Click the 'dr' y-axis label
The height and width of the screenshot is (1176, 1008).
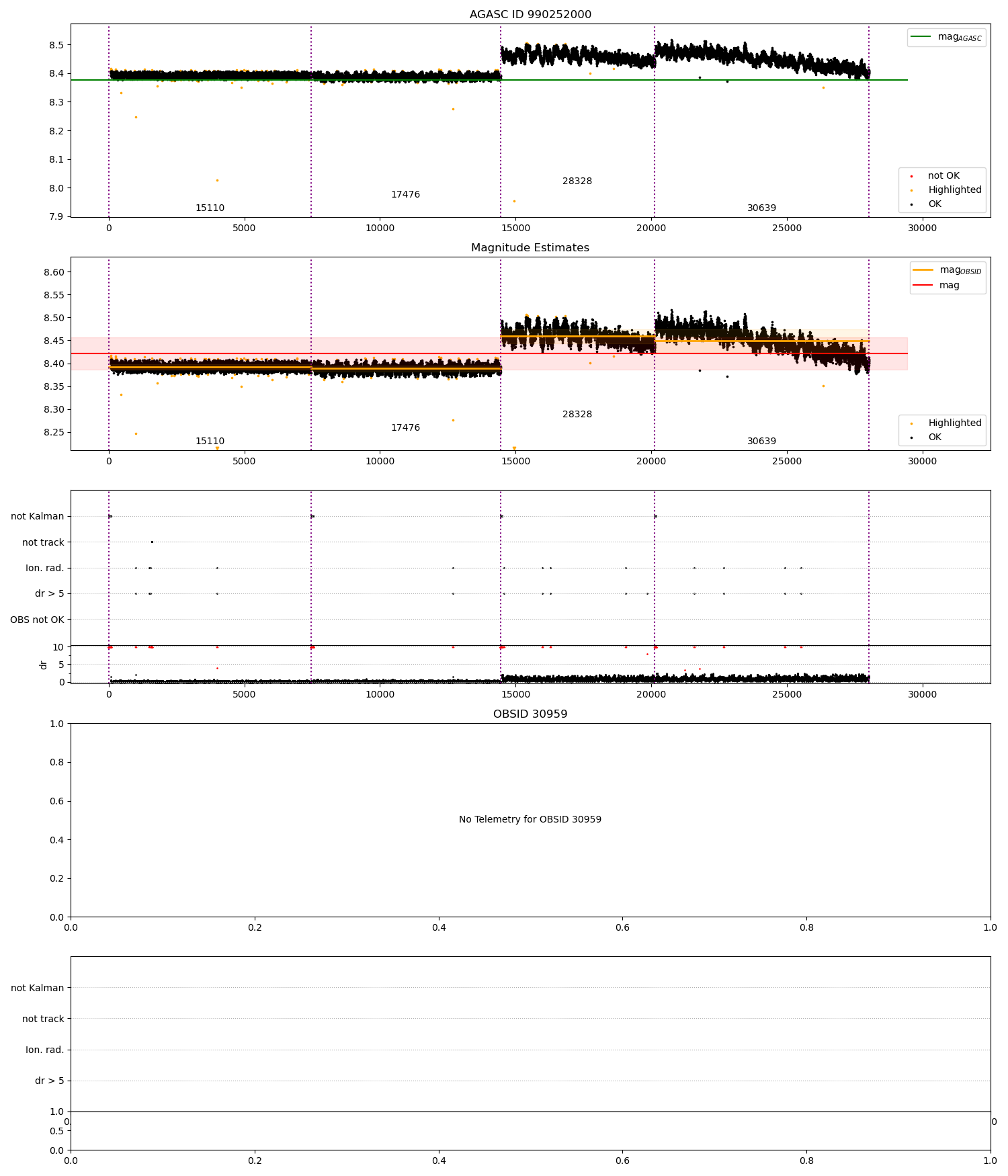[44, 665]
